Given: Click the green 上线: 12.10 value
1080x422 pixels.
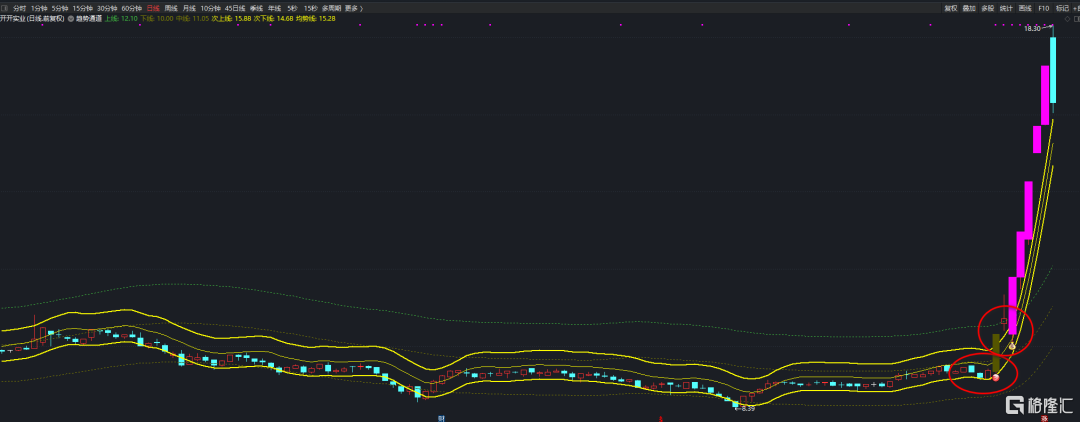Looking at the screenshot, I should coord(121,19).
